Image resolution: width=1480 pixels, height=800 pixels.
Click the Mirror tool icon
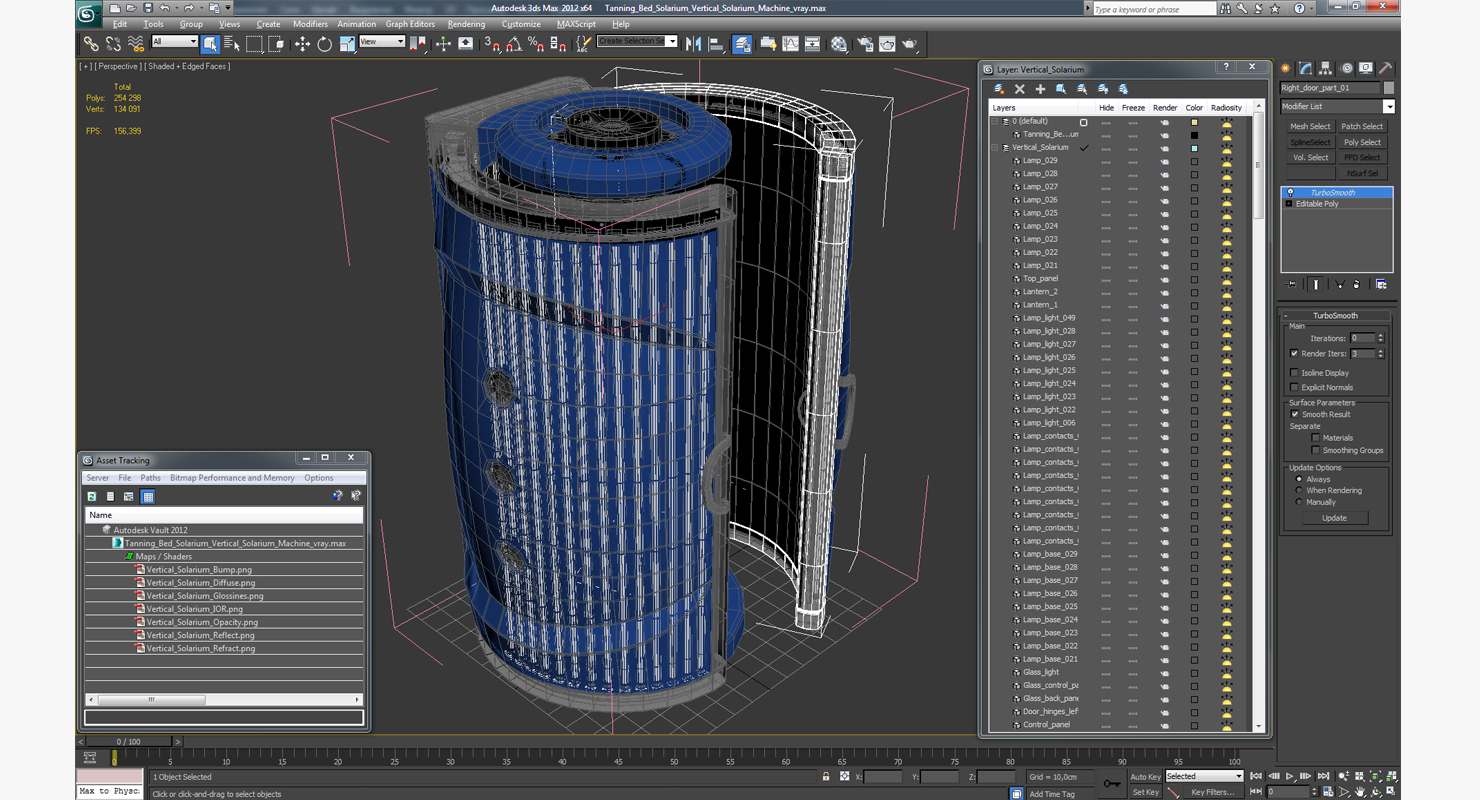[693, 44]
